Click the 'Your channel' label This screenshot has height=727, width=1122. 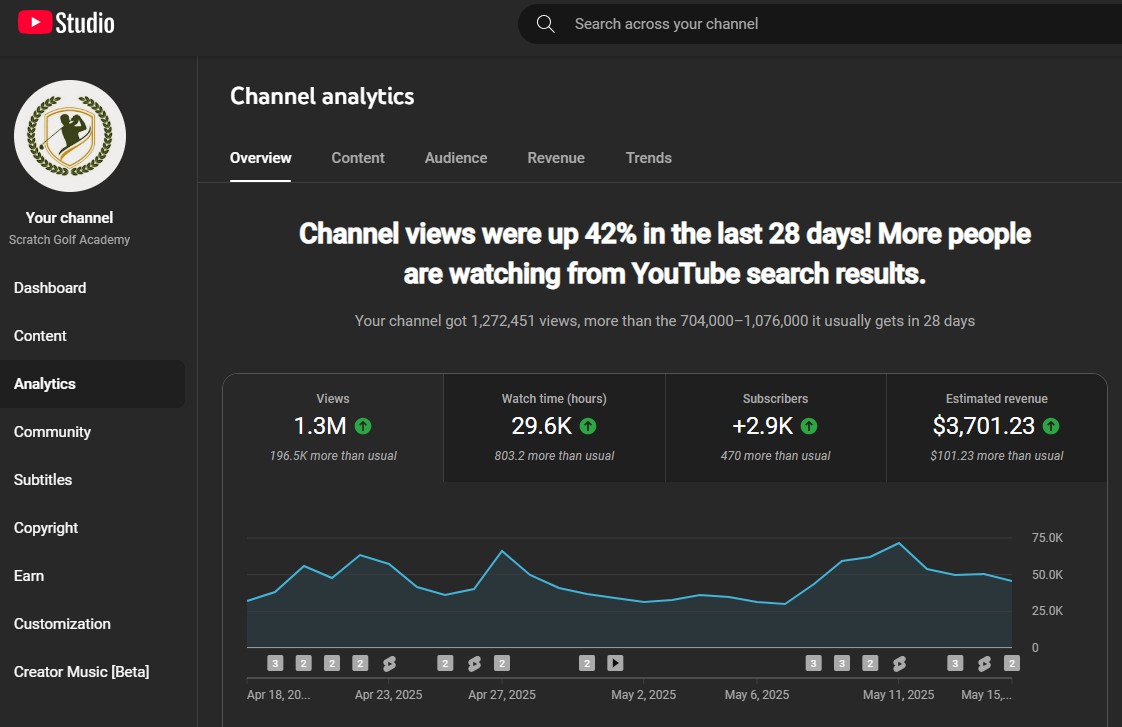69,218
